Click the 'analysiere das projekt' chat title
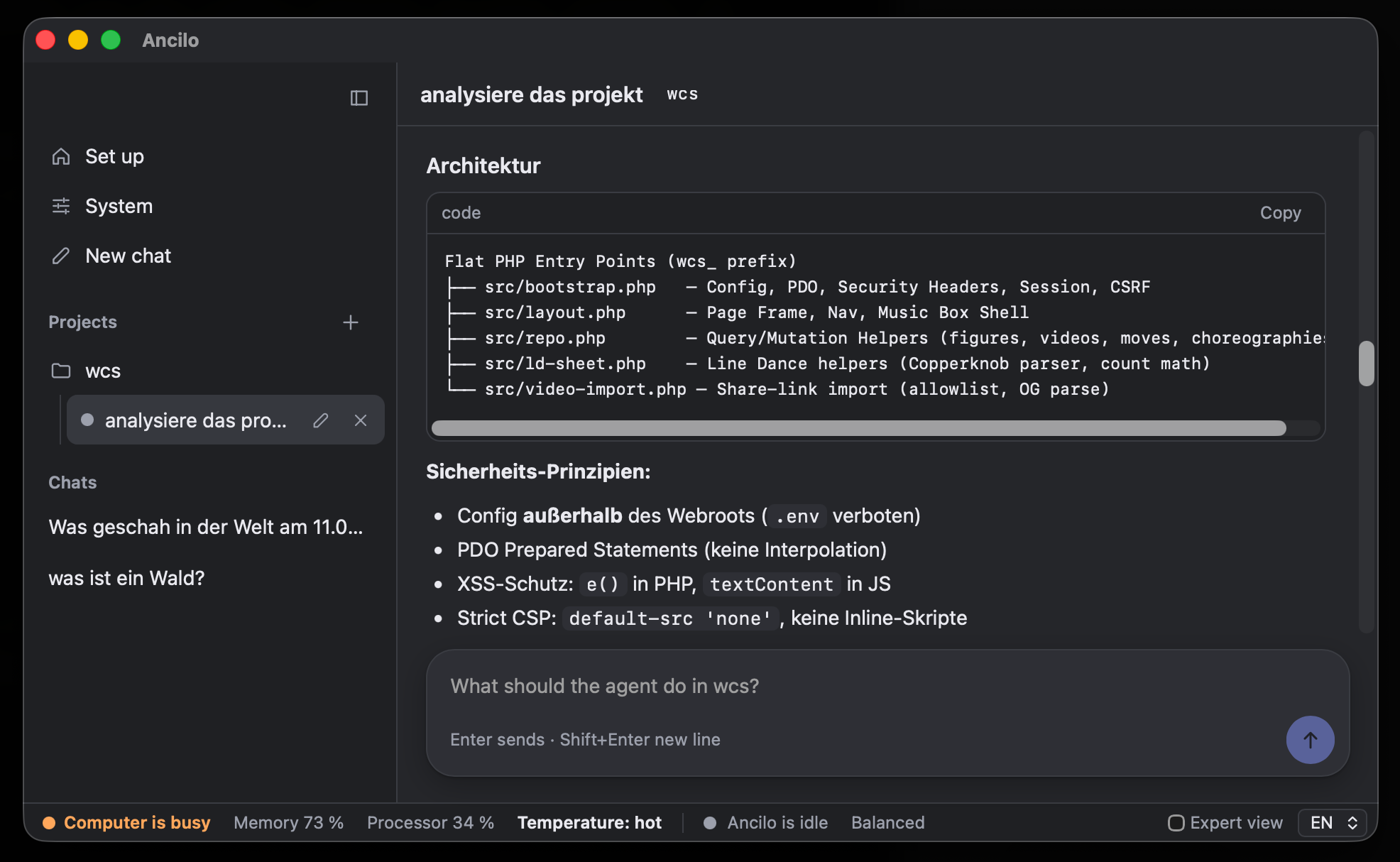This screenshot has height=862, width=1400. coord(531,95)
